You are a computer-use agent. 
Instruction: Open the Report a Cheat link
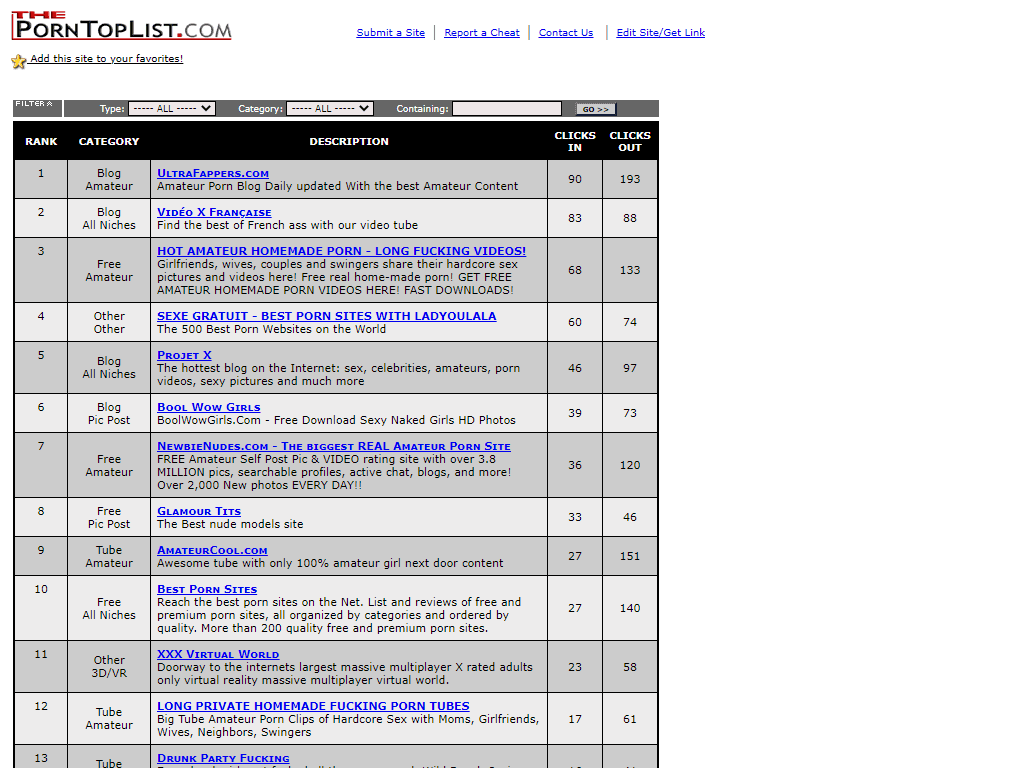[x=481, y=33]
